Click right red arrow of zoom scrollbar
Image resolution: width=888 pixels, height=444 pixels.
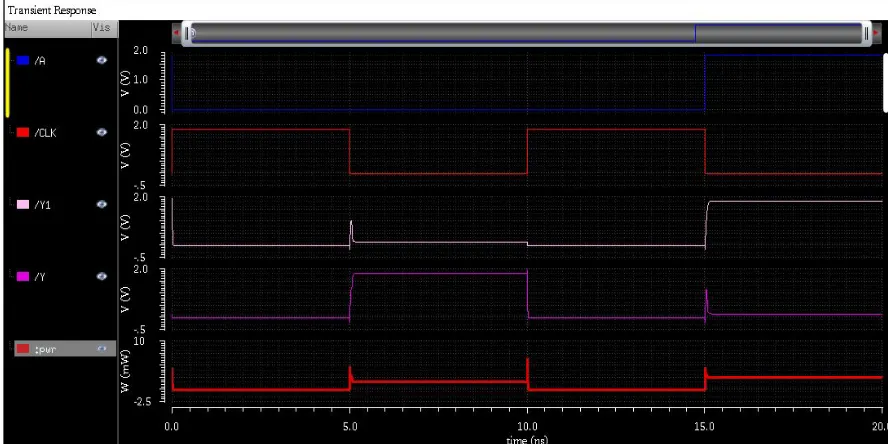point(877,33)
